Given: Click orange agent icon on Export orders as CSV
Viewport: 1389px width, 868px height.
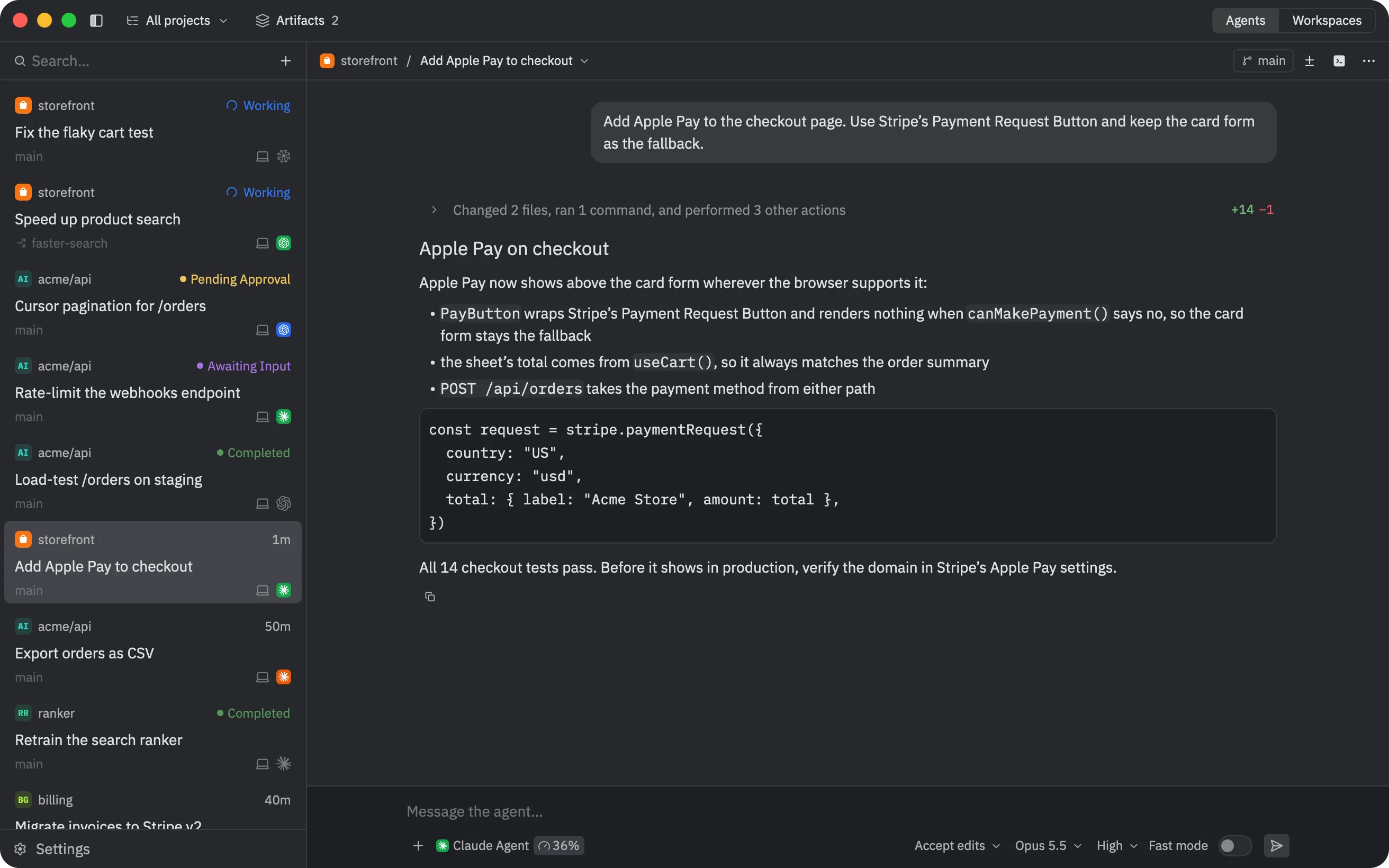Looking at the screenshot, I should 284,677.
